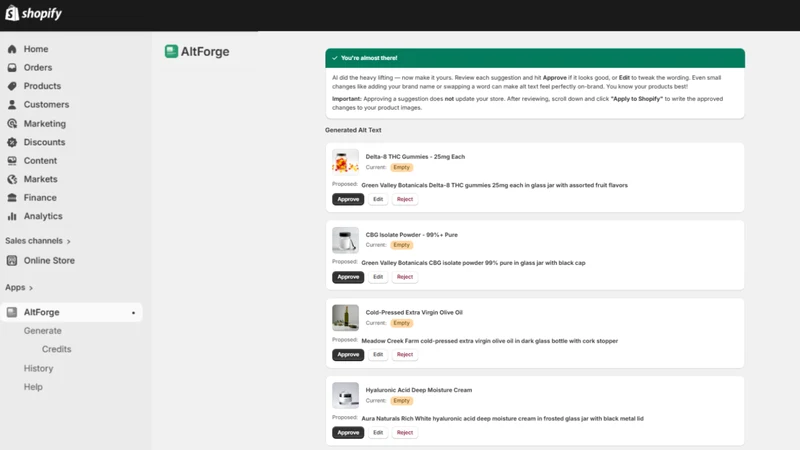This screenshot has width=800, height=450.
Task: Click the Markets globe icon
Action: (12, 179)
